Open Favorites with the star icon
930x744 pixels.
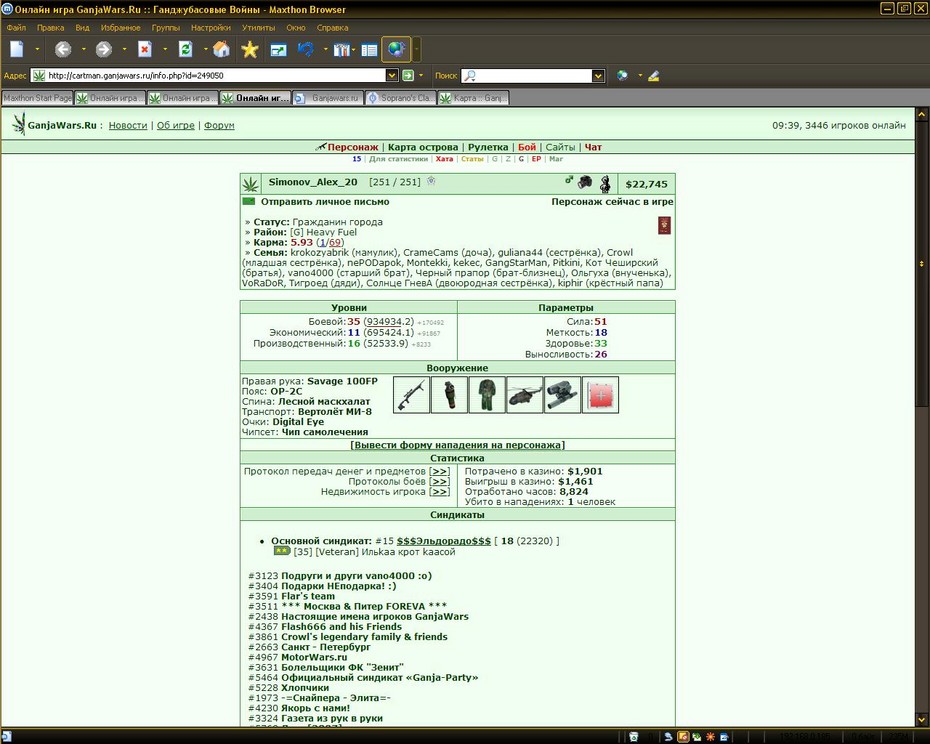tap(250, 49)
